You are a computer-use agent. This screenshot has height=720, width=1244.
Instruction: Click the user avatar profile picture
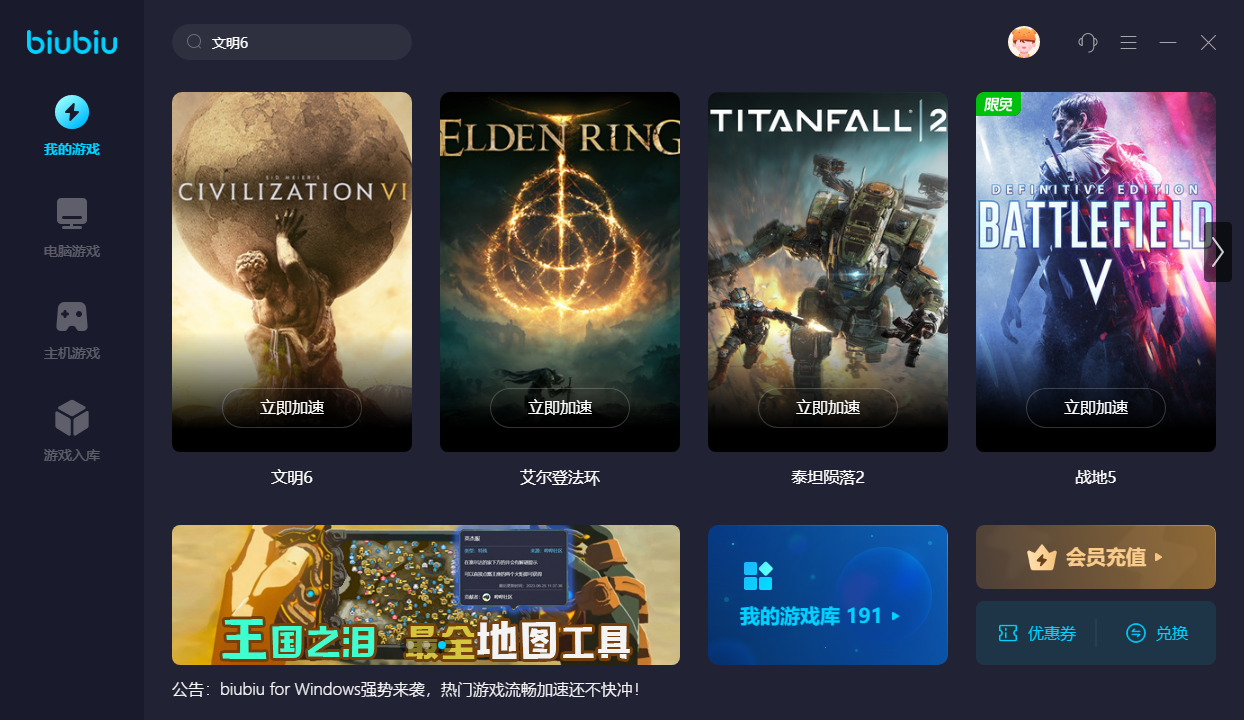[1024, 42]
